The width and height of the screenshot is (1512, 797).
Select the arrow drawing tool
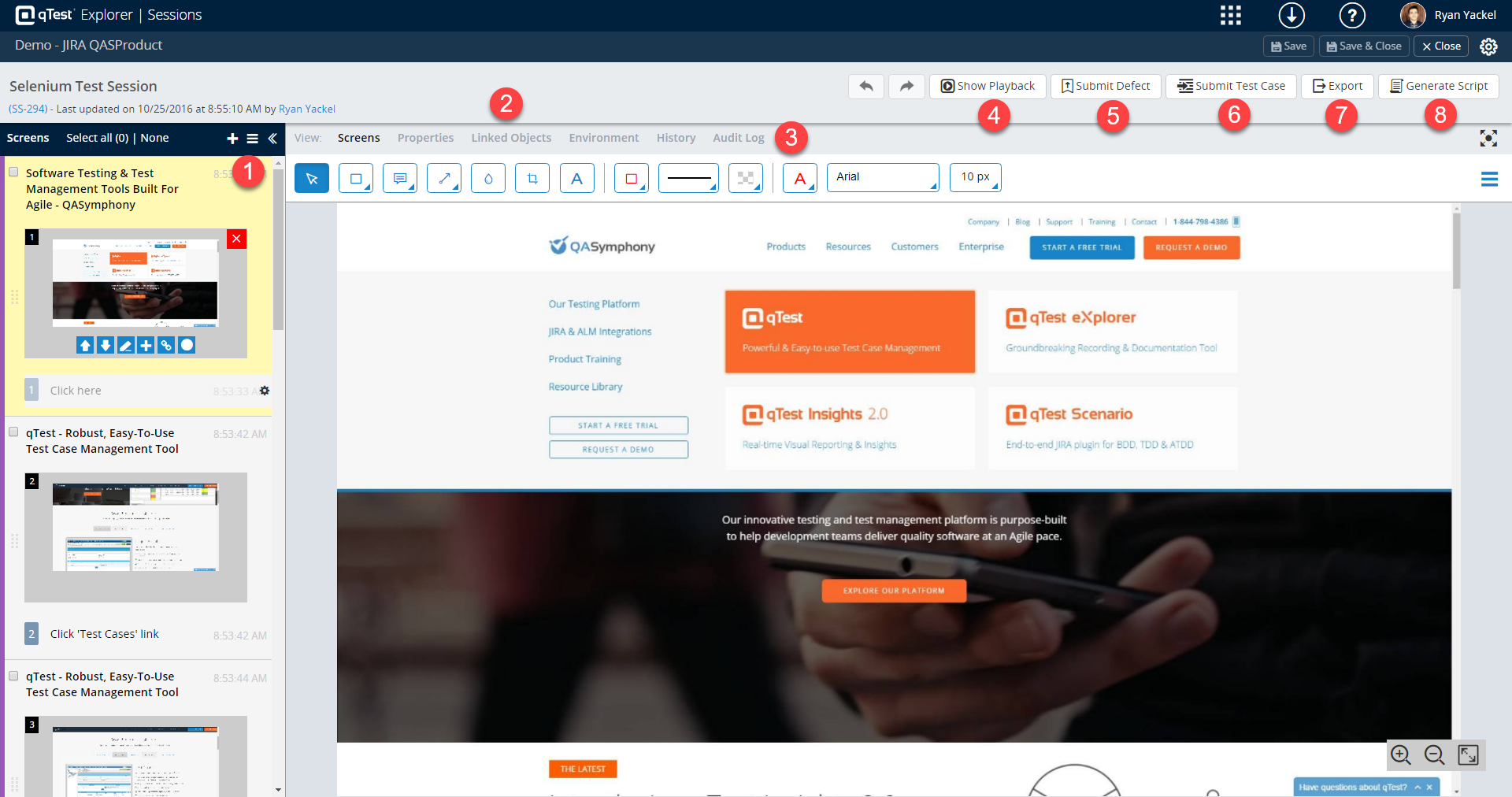coord(444,178)
